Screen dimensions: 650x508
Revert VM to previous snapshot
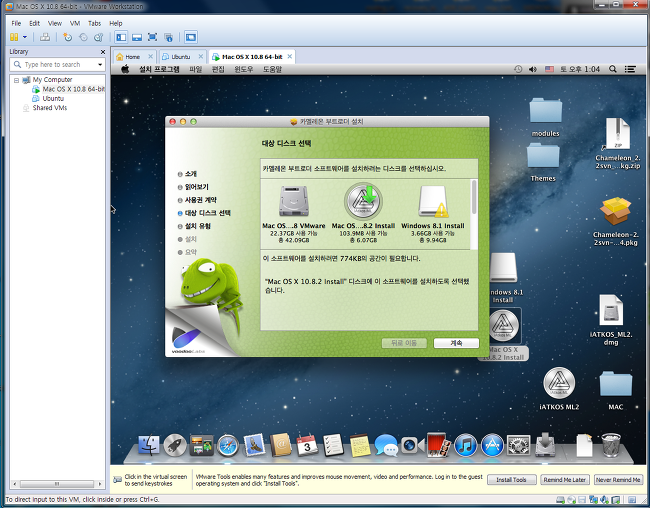(x=83, y=37)
